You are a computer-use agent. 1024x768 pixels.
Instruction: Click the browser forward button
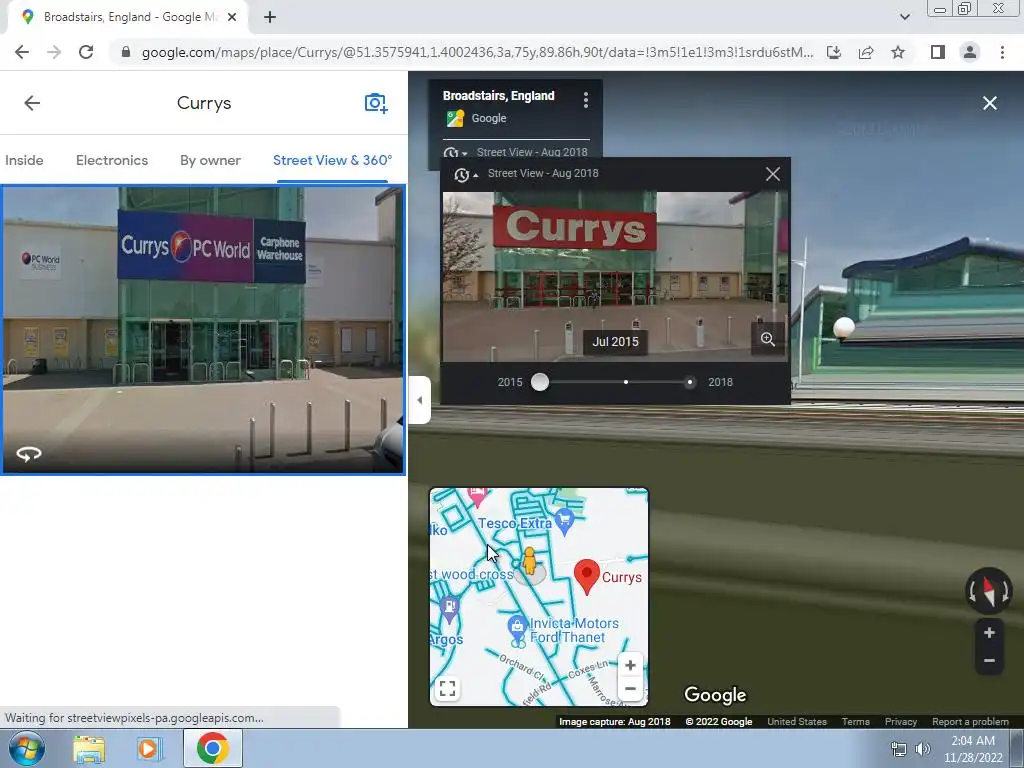[54, 52]
